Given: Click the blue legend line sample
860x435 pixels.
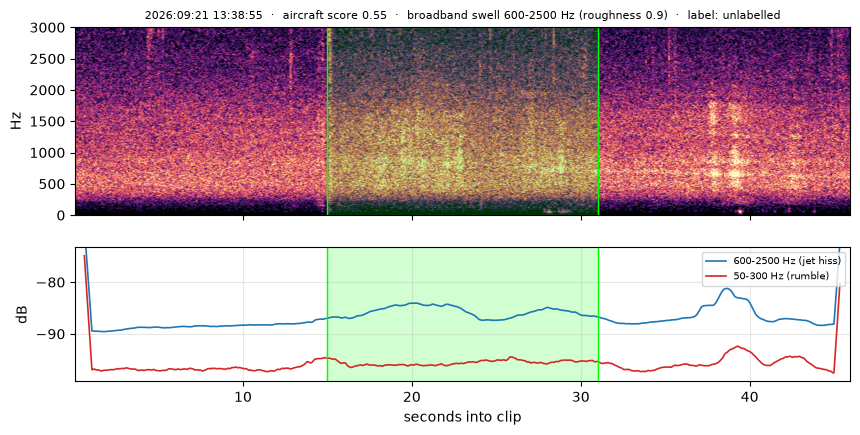Looking at the screenshot, I should coord(718,261).
